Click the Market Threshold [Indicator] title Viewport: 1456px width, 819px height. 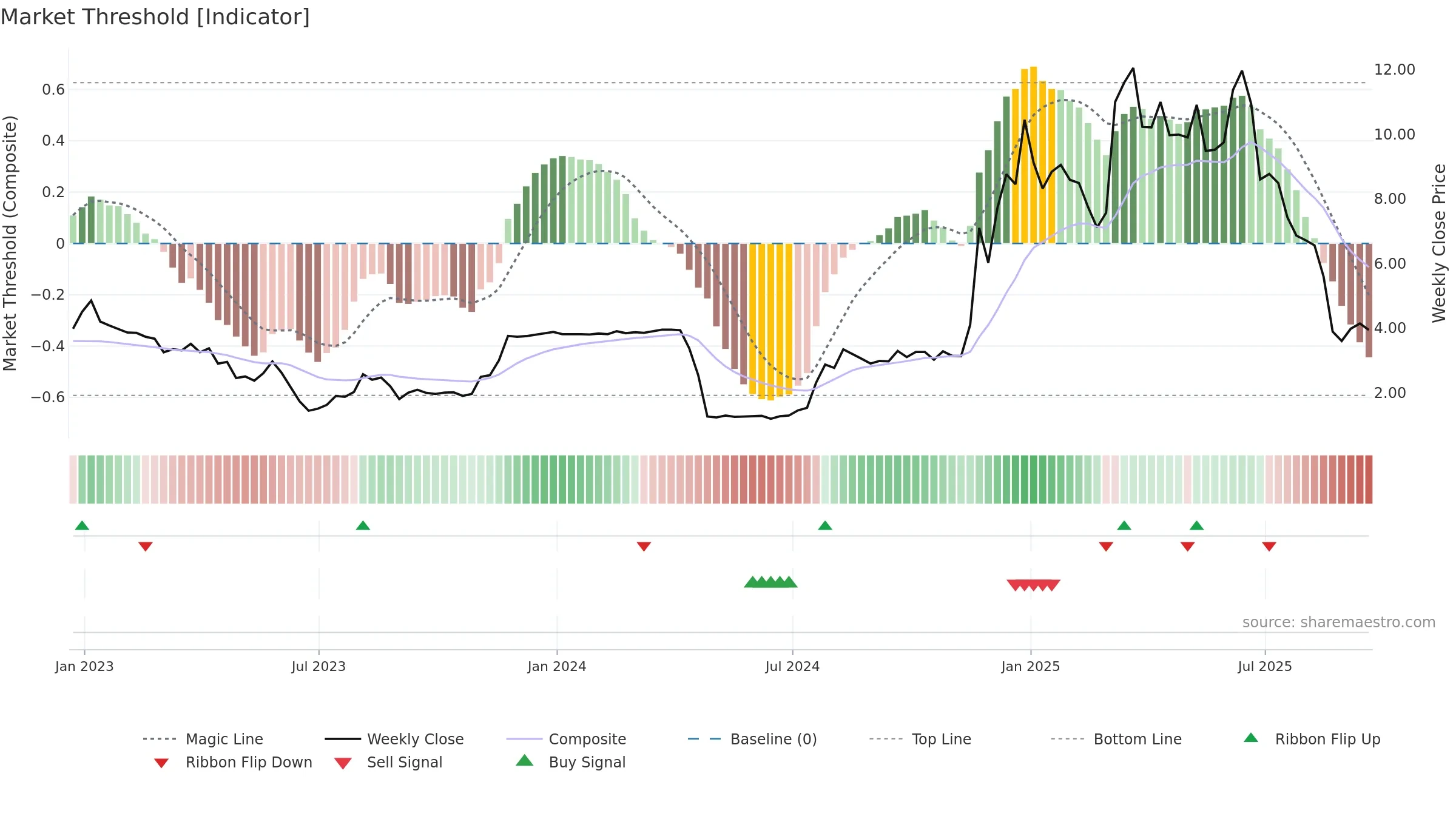pyautogui.click(x=155, y=17)
